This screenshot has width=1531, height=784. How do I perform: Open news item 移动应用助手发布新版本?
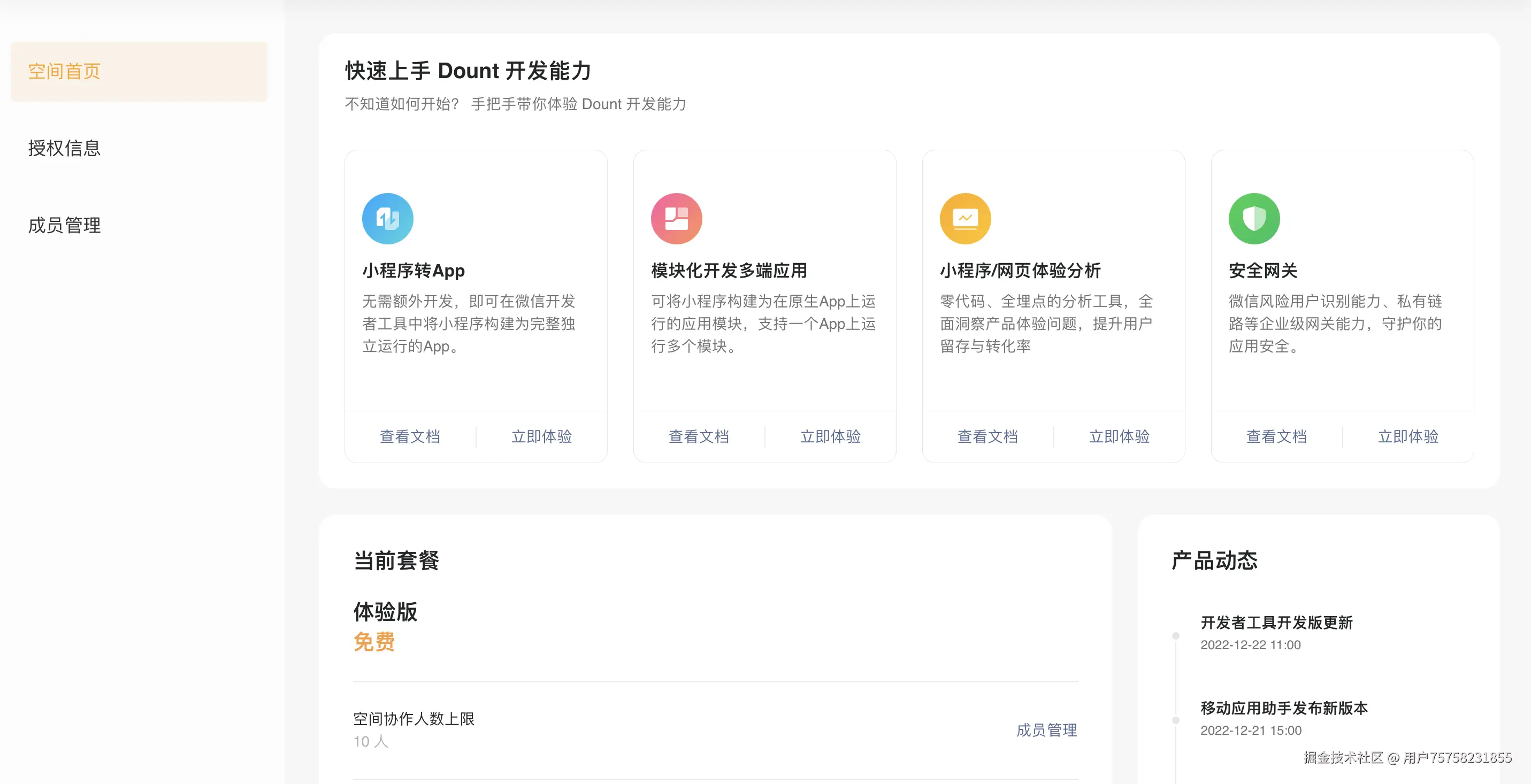point(1284,708)
